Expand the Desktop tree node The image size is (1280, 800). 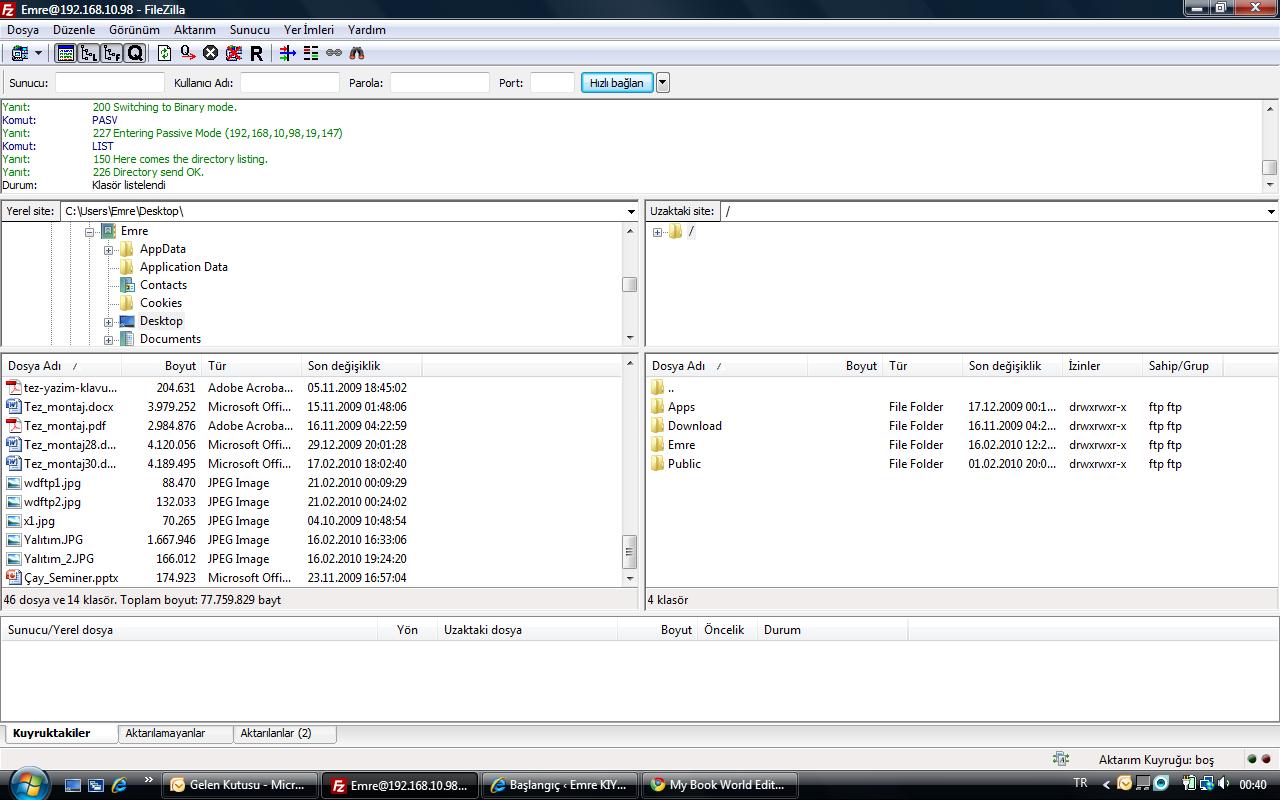click(x=108, y=322)
